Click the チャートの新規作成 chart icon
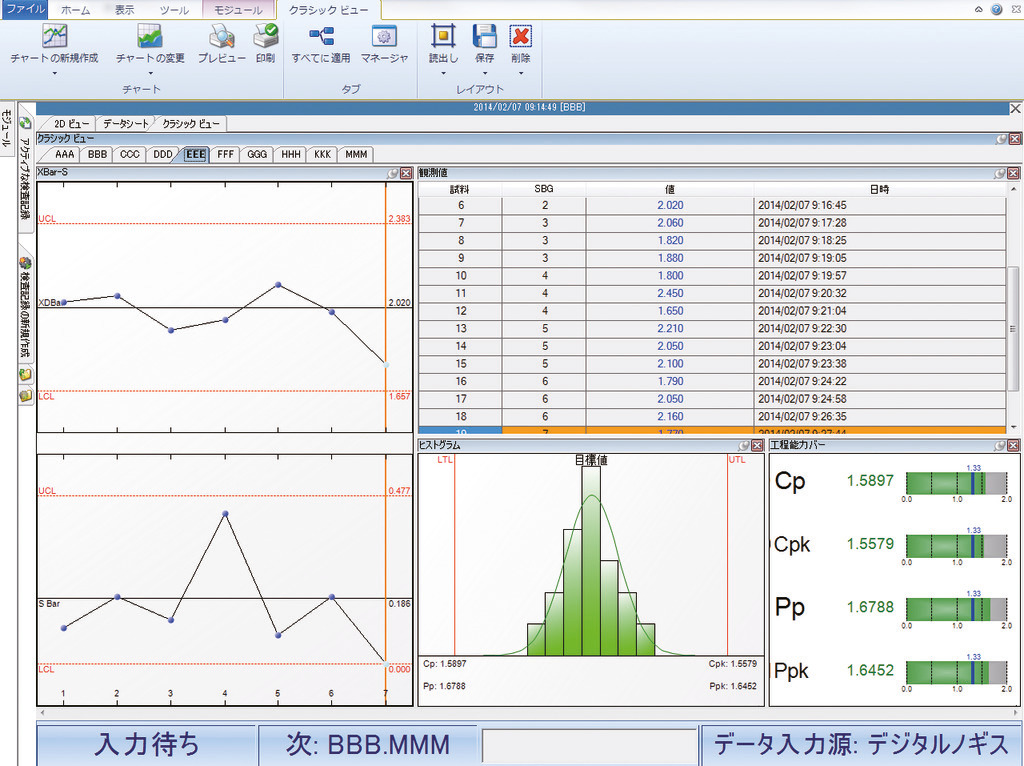The width and height of the screenshot is (1024, 766). click(x=54, y=37)
